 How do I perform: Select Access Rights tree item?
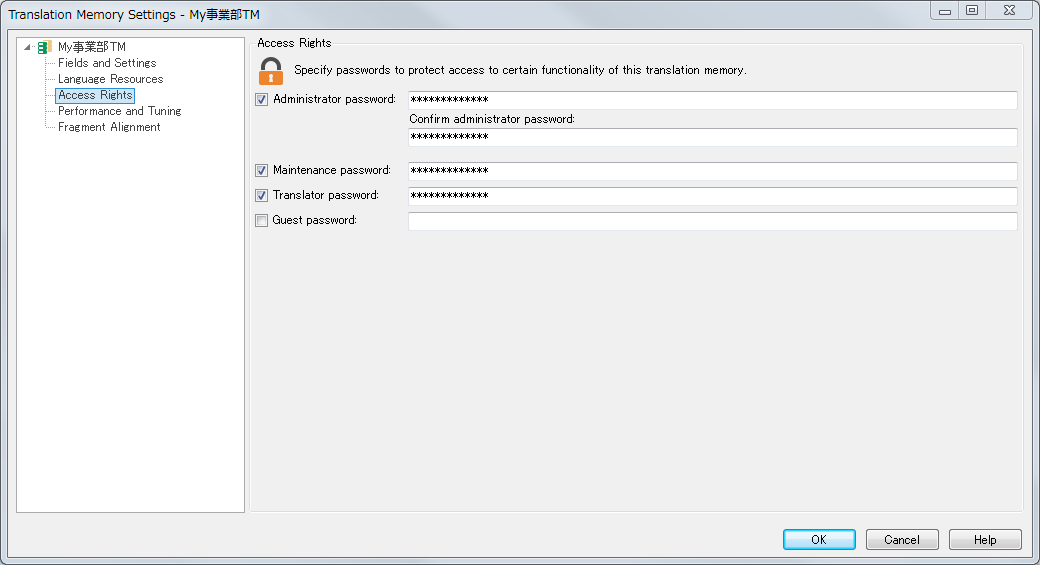coord(95,95)
